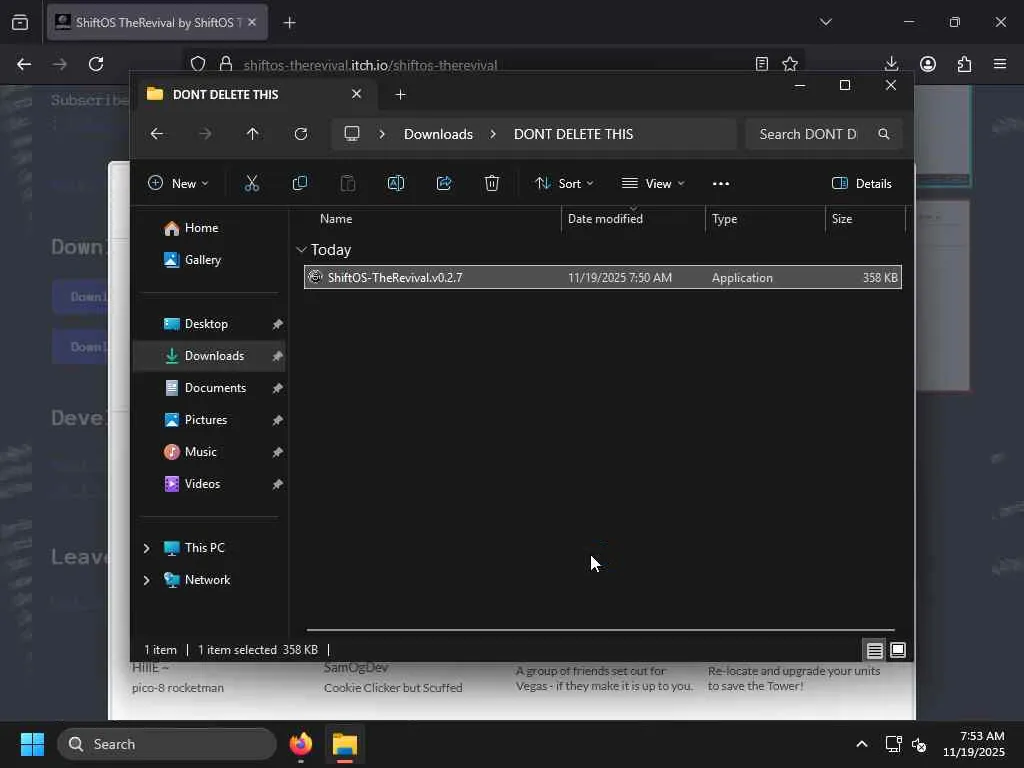Click the Type column header
The image size is (1024, 768).
click(x=765, y=219)
